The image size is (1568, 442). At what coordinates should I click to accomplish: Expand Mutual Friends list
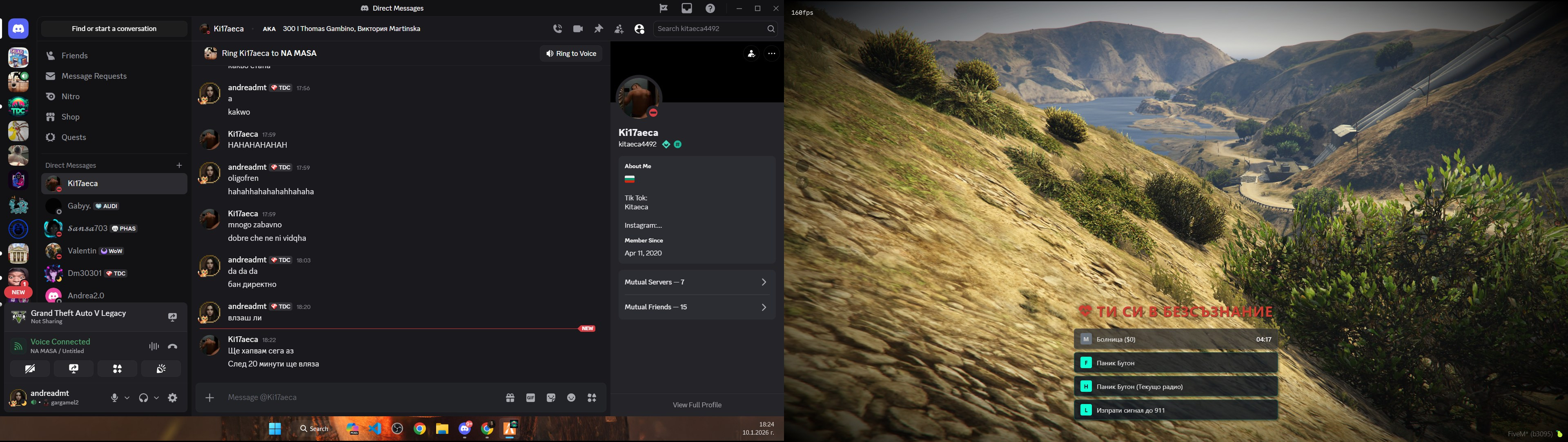click(x=696, y=307)
